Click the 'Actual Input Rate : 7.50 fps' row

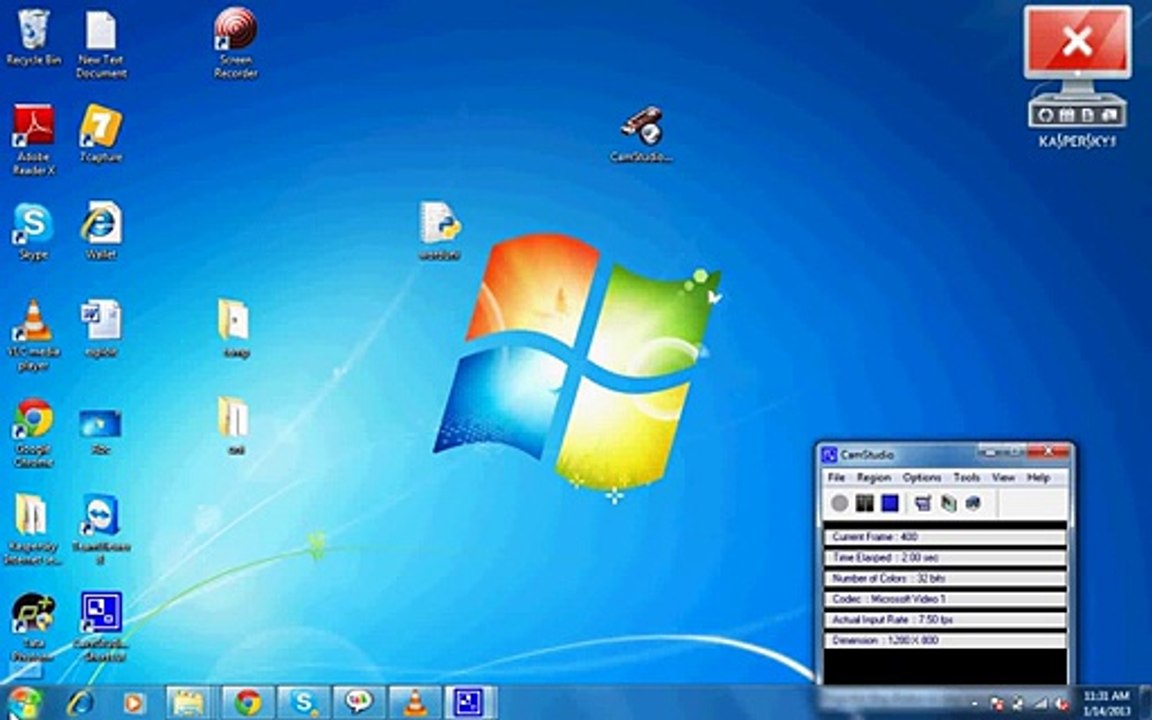pyautogui.click(x=945, y=619)
